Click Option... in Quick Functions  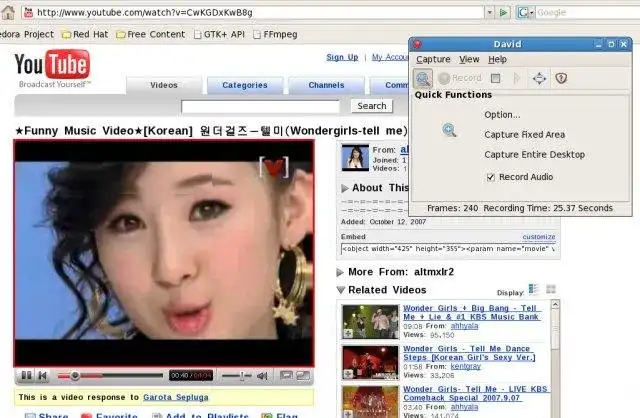coord(502,115)
